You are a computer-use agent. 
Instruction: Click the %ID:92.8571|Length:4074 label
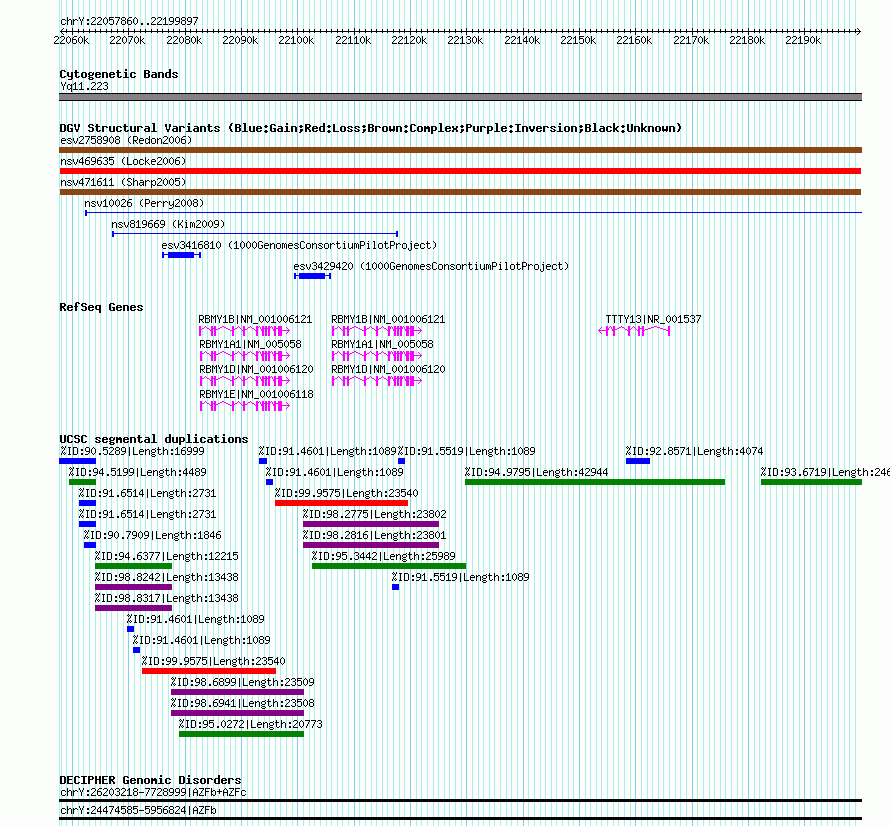(694, 451)
